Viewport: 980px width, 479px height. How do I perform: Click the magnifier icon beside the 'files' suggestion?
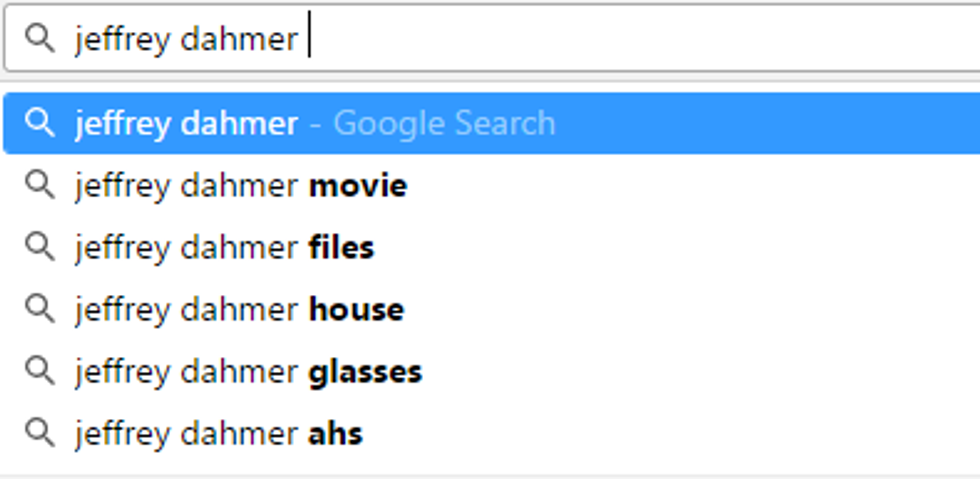tap(39, 247)
